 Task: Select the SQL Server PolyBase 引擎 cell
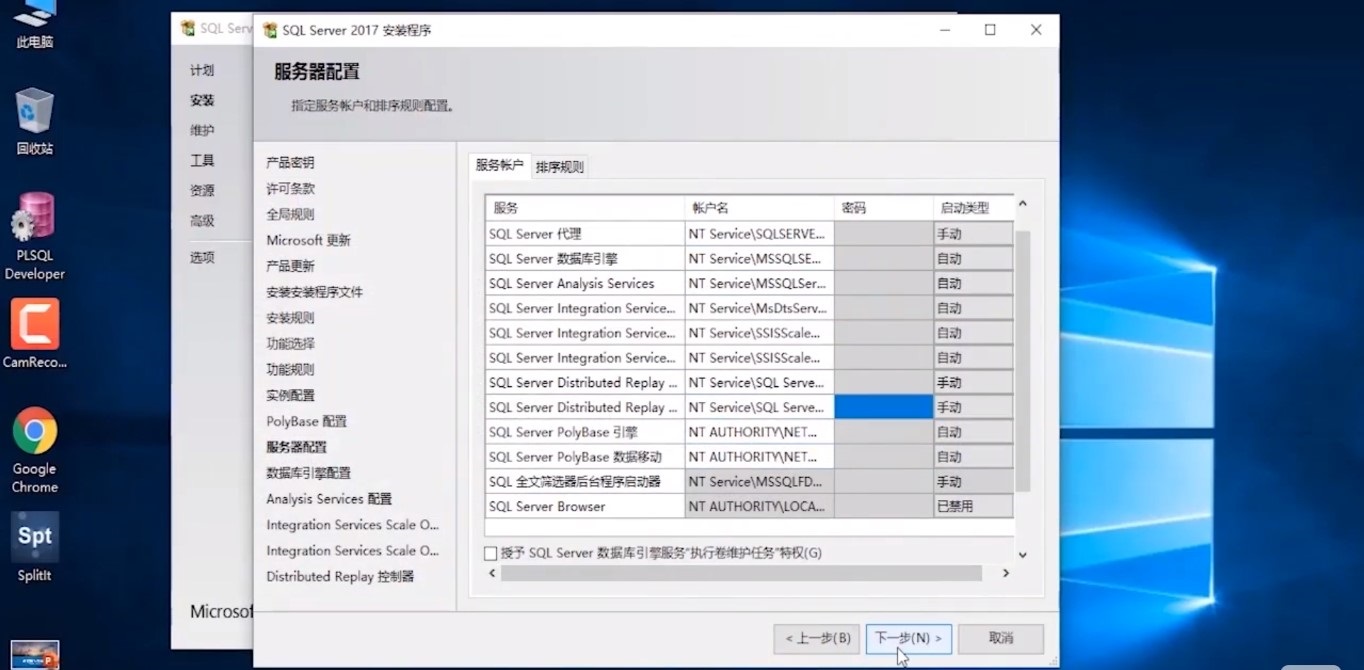[585, 432]
